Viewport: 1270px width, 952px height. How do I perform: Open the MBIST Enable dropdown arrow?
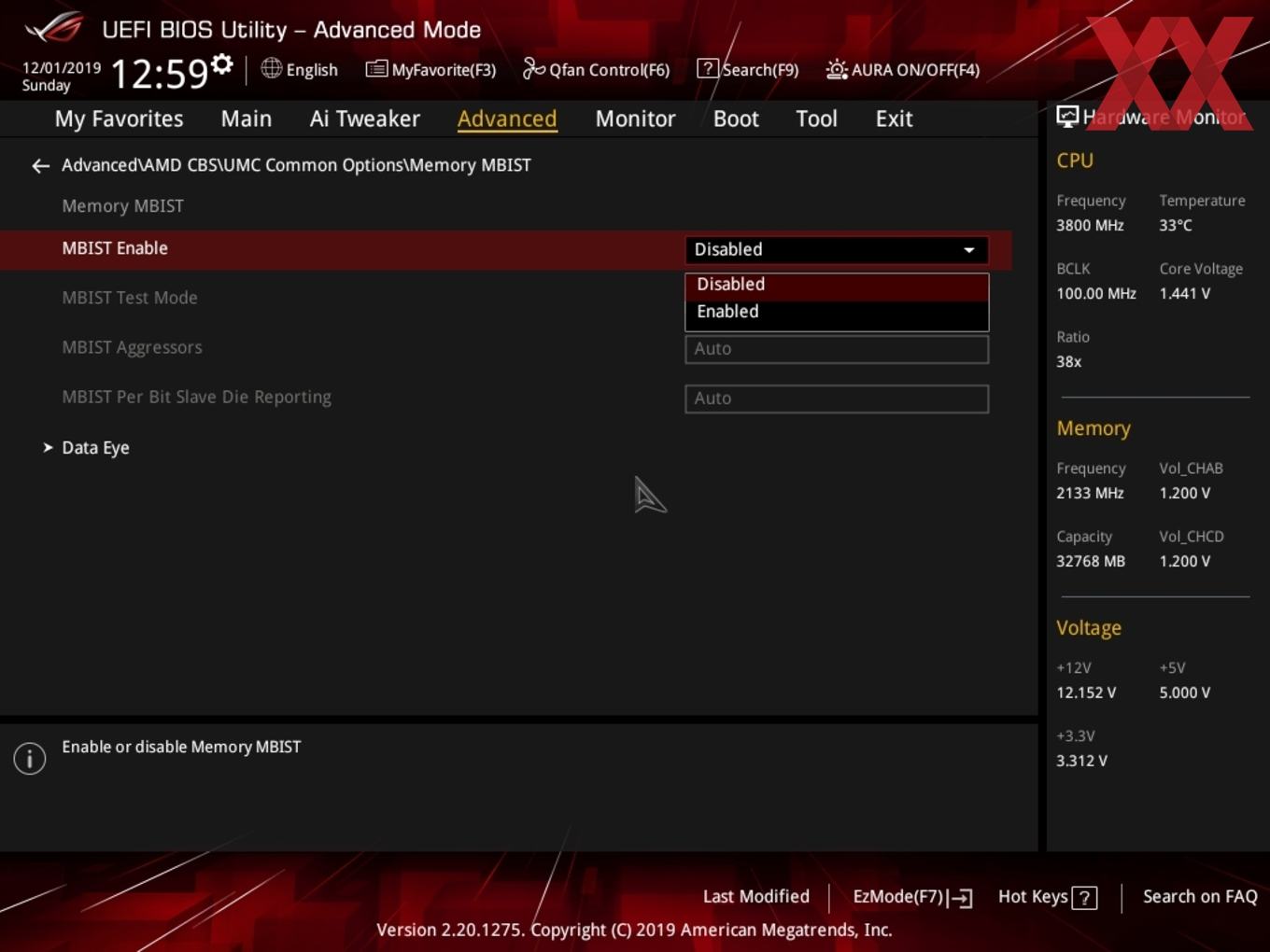pos(969,250)
